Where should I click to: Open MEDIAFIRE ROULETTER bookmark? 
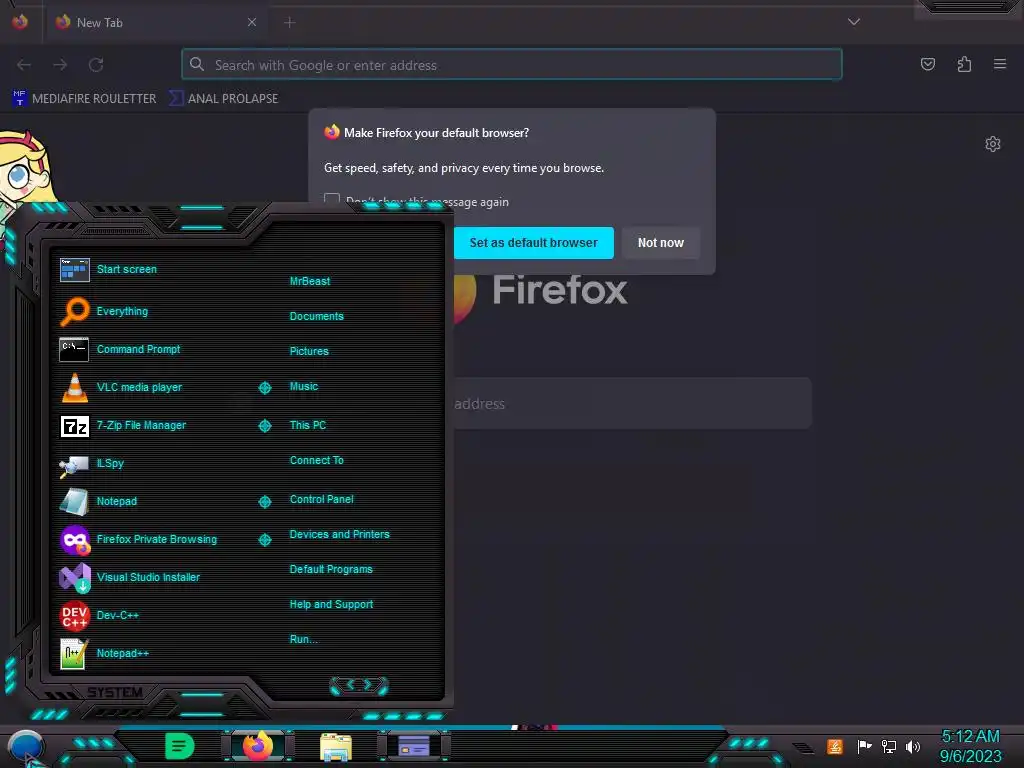click(x=84, y=99)
